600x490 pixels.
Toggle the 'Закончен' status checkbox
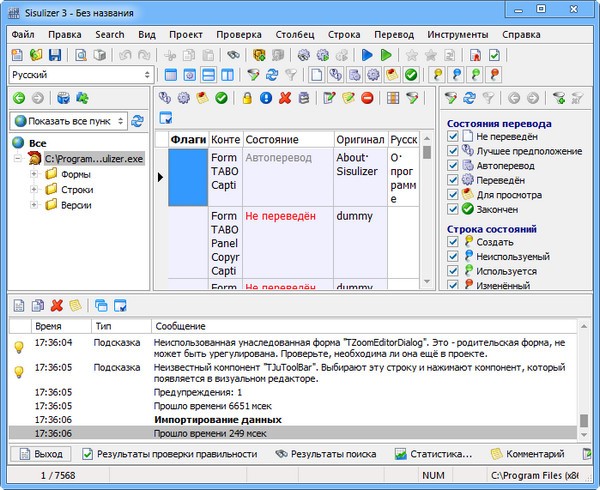453,209
